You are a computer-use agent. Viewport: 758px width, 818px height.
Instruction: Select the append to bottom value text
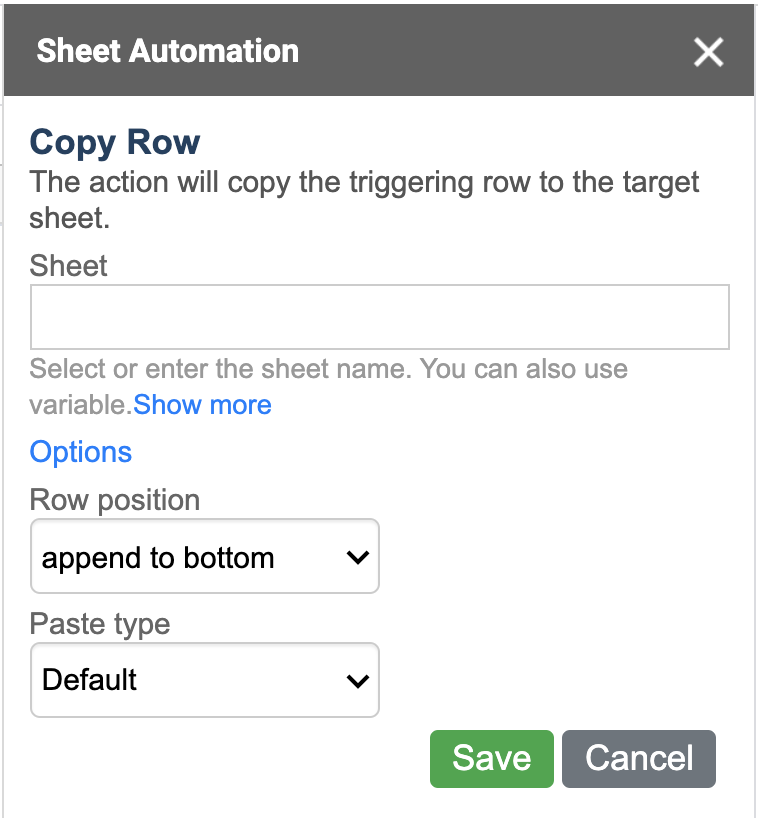(158, 558)
